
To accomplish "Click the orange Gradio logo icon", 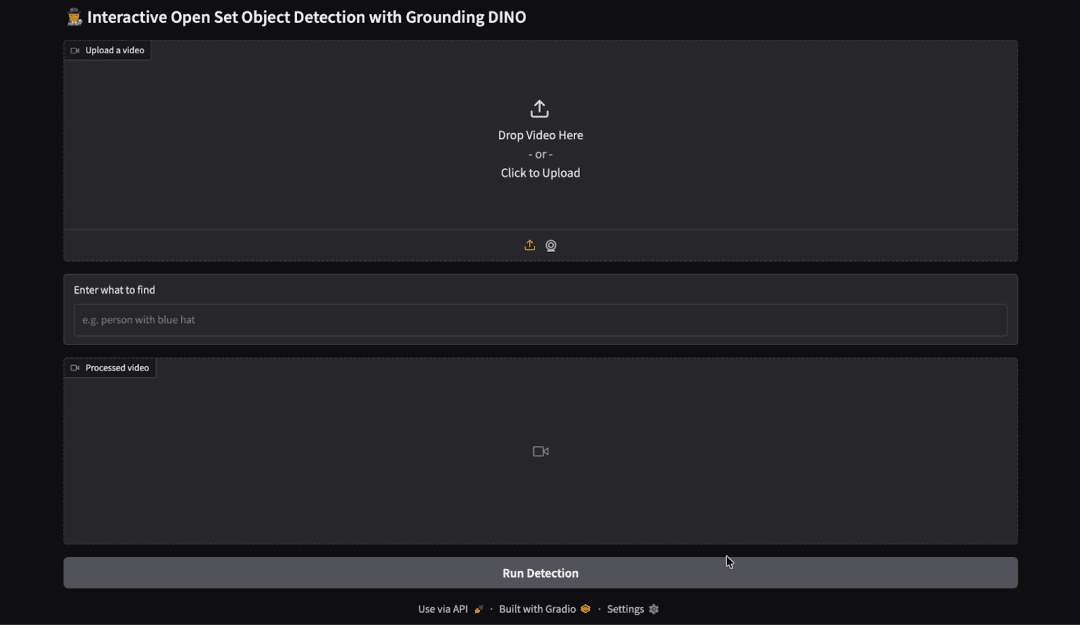I will [586, 609].
